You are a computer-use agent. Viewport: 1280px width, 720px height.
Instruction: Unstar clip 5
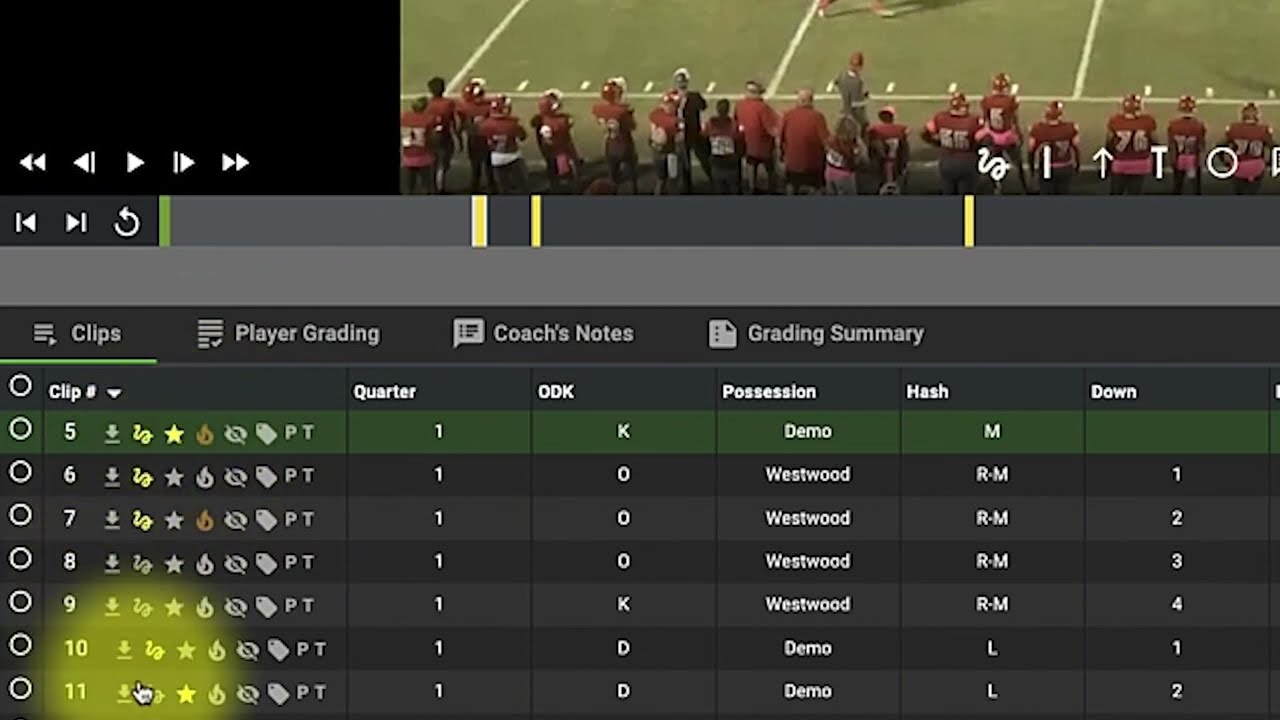[174, 433]
